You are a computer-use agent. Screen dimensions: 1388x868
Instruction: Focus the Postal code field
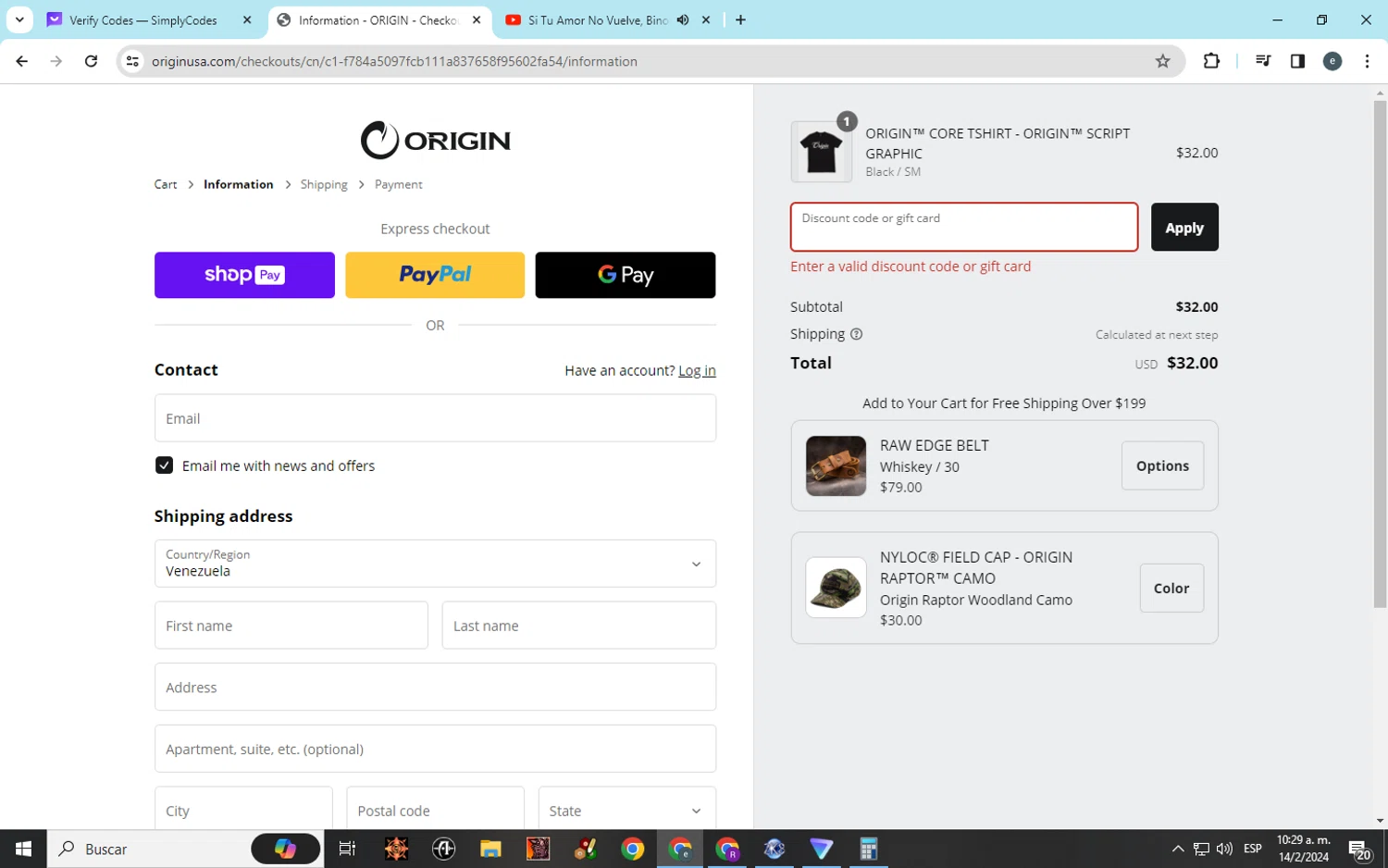pyautogui.click(x=435, y=808)
